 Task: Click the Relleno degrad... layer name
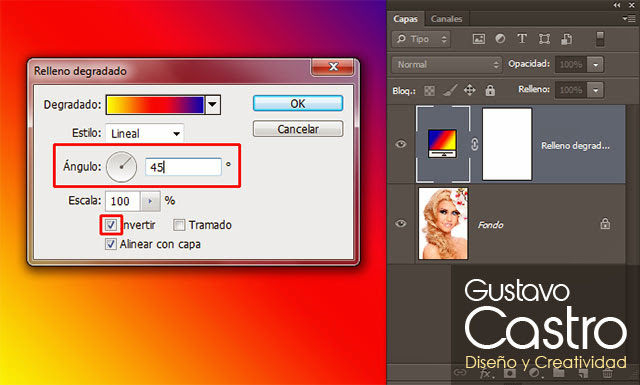pos(575,146)
